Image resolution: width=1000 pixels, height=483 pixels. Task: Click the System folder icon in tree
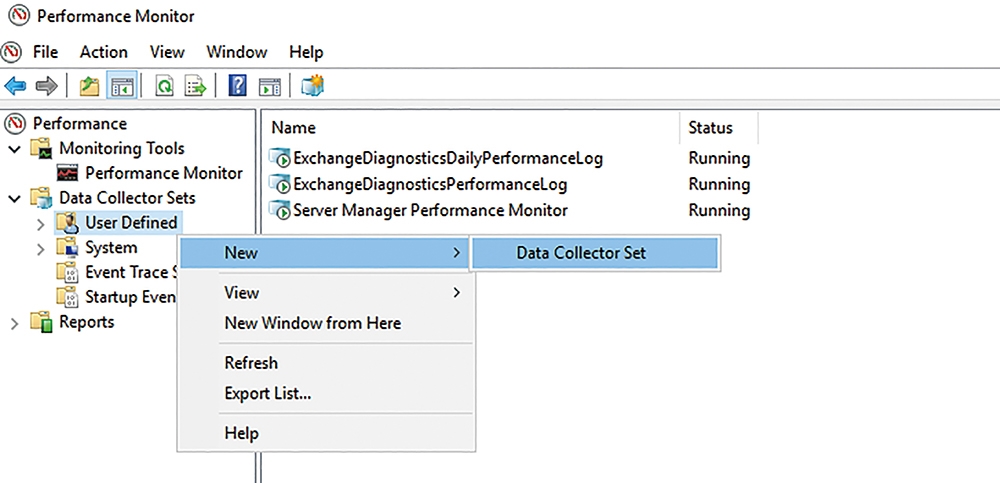point(66,248)
